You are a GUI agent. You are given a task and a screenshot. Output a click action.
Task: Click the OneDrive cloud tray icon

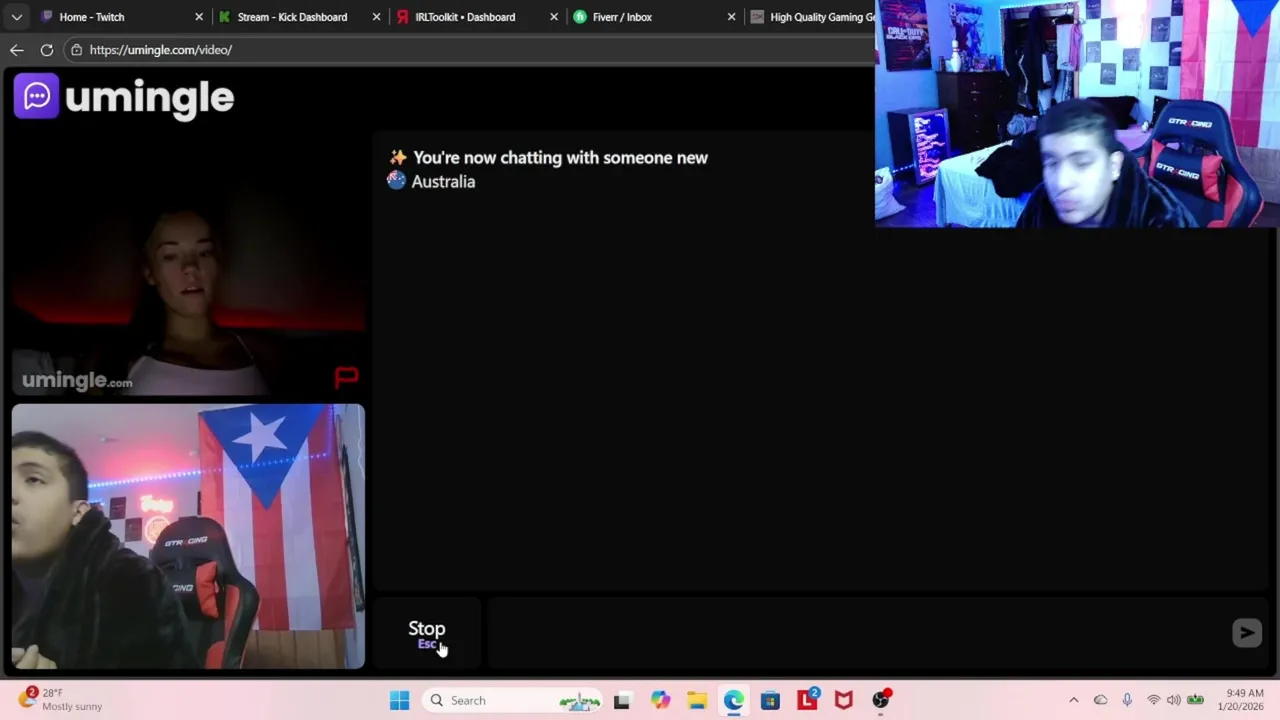click(x=1101, y=700)
